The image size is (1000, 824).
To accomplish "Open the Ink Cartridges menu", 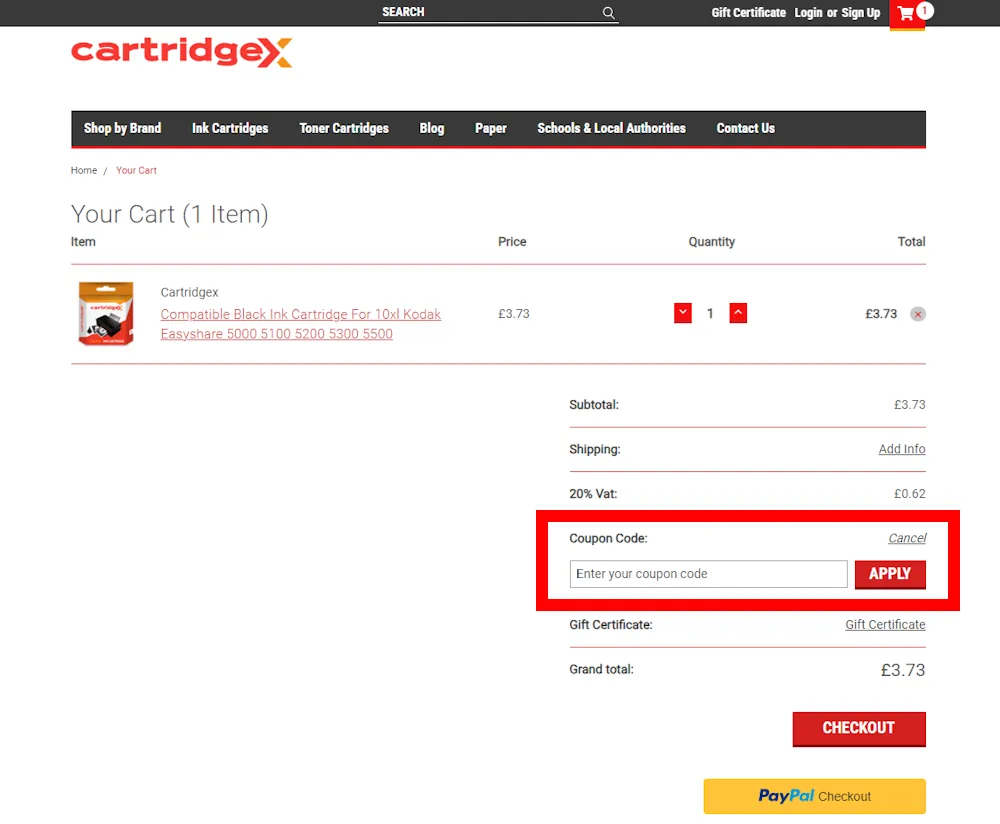I will [x=230, y=128].
